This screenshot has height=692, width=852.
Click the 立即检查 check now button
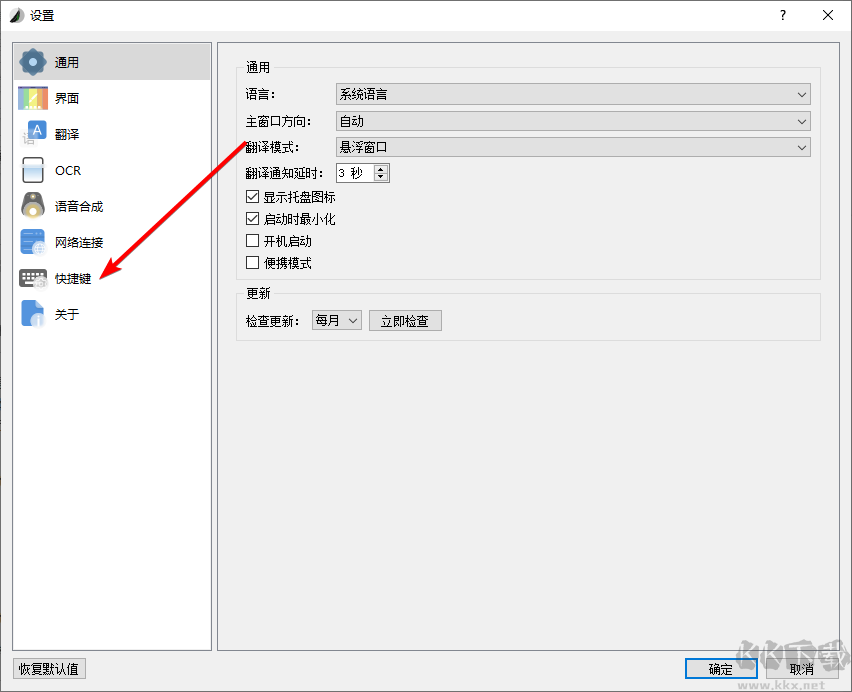(405, 320)
